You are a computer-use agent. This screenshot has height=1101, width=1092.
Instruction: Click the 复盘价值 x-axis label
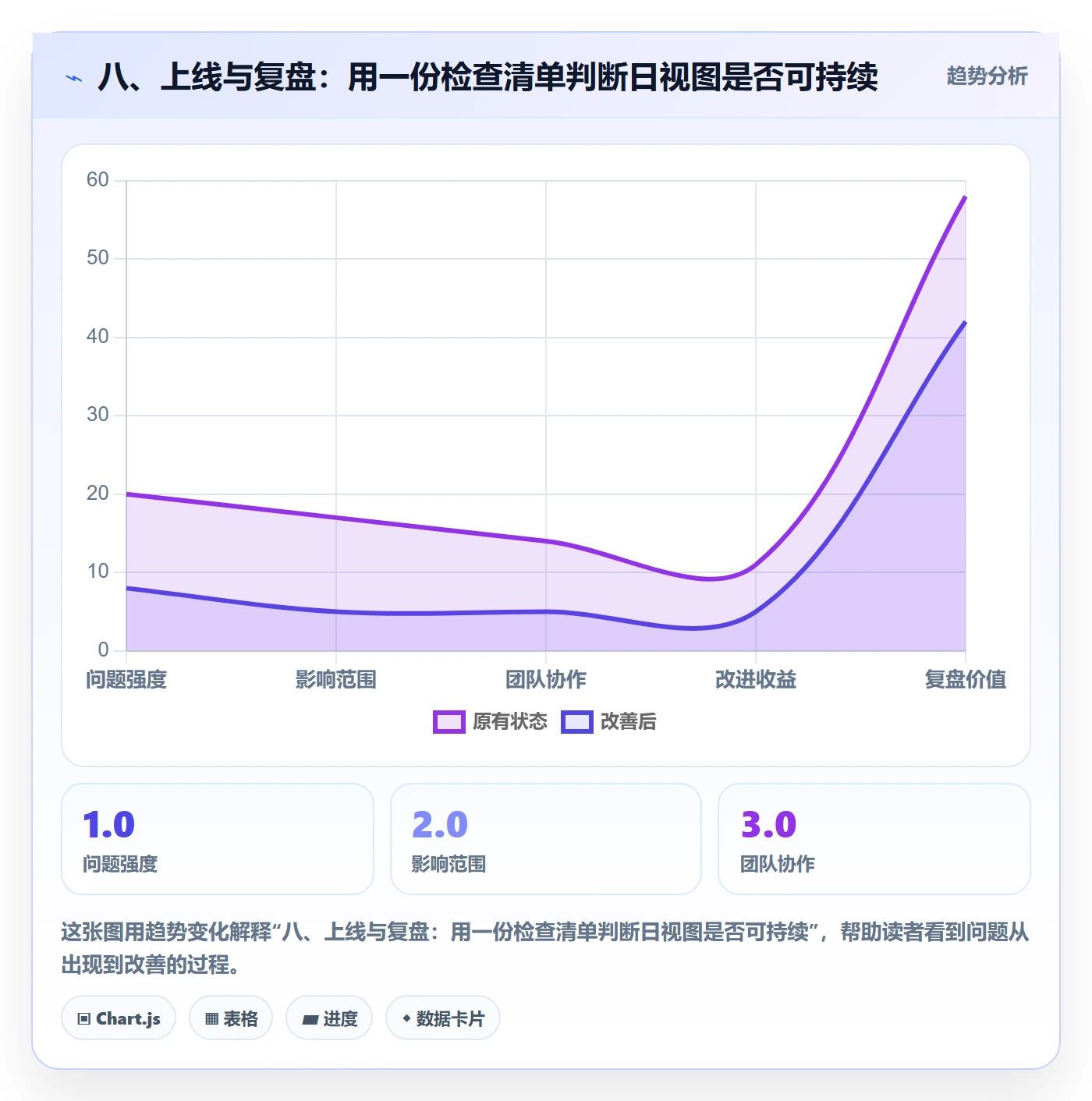pyautogui.click(x=966, y=680)
